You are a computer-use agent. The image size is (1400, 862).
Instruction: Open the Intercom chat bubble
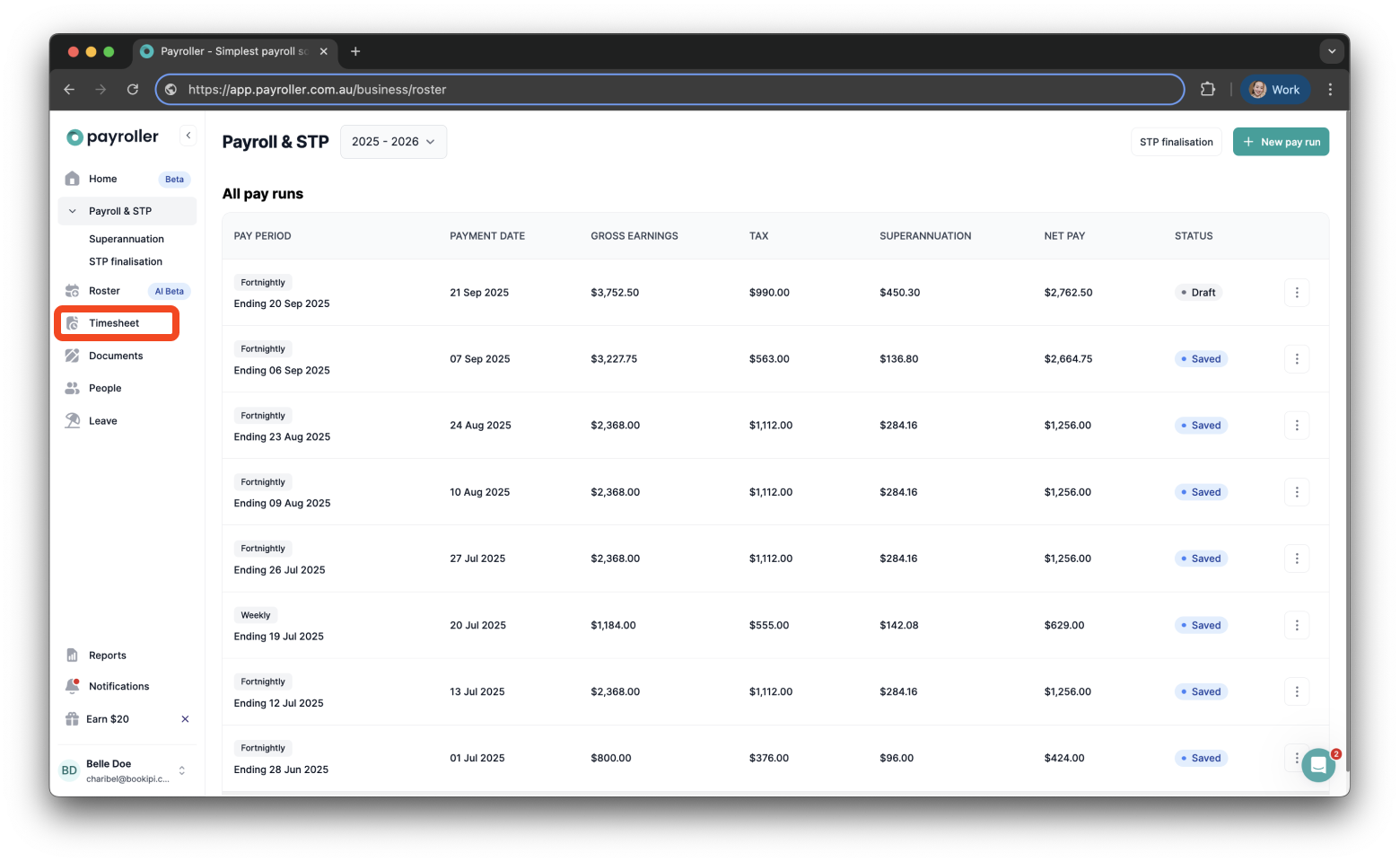tap(1317, 765)
